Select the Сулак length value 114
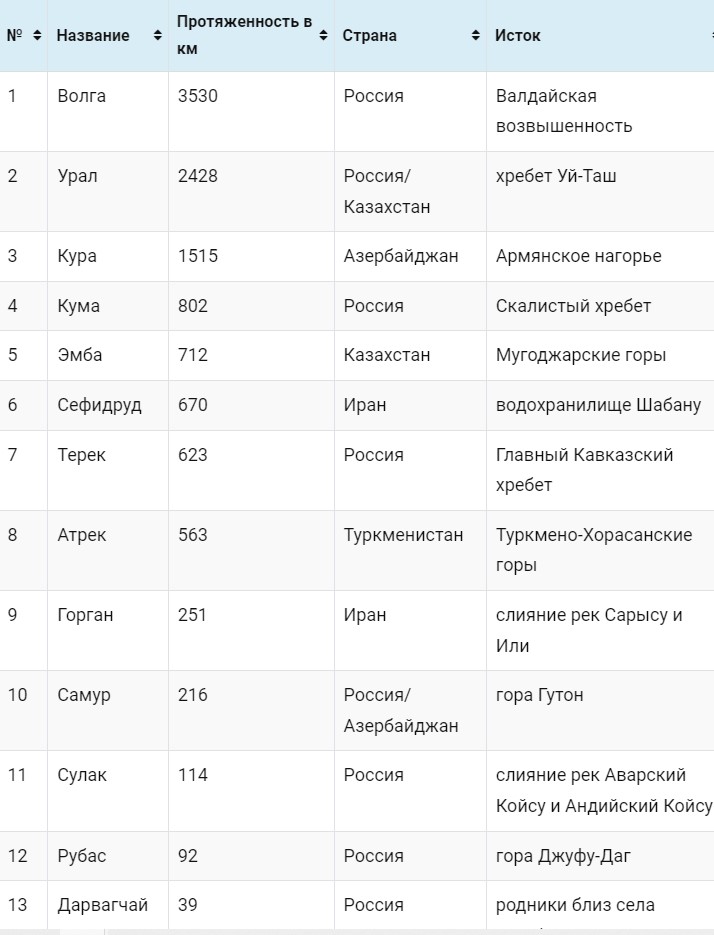Screen dimensions: 714x935 193,775
